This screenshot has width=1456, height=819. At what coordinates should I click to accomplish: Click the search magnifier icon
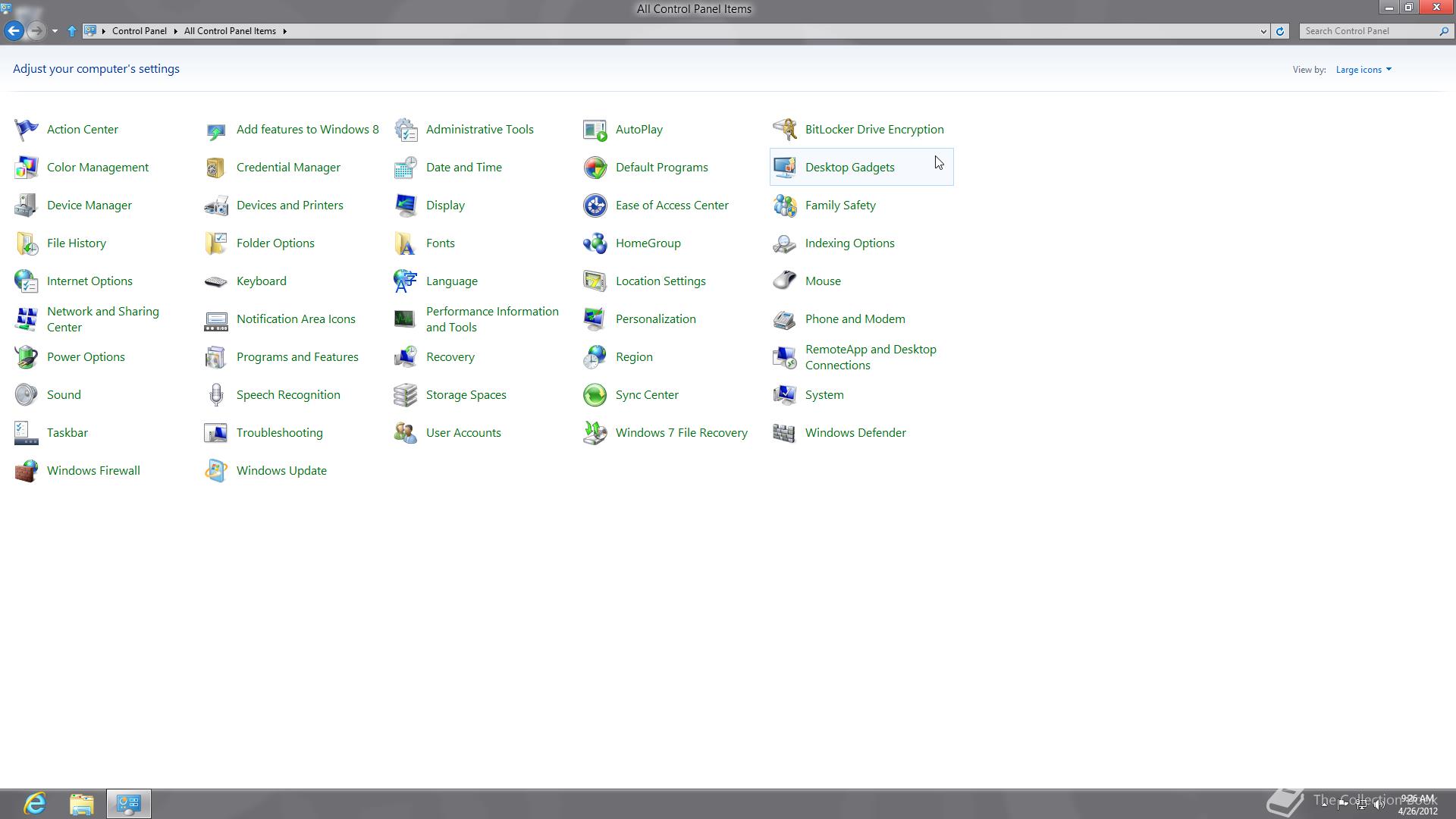(x=1443, y=31)
